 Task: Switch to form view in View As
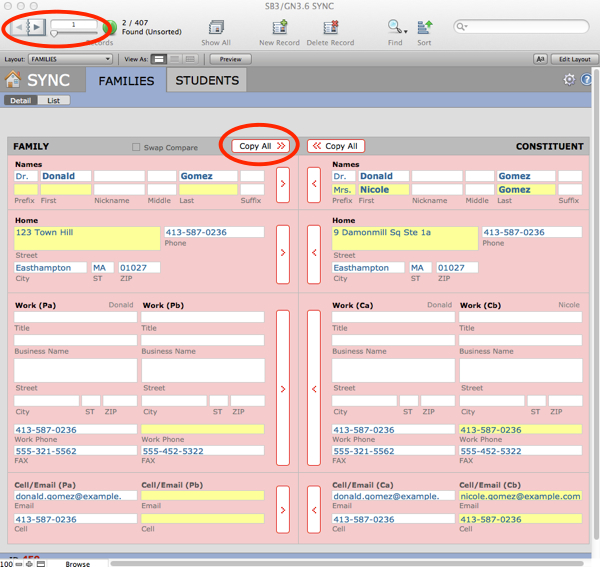point(159,59)
